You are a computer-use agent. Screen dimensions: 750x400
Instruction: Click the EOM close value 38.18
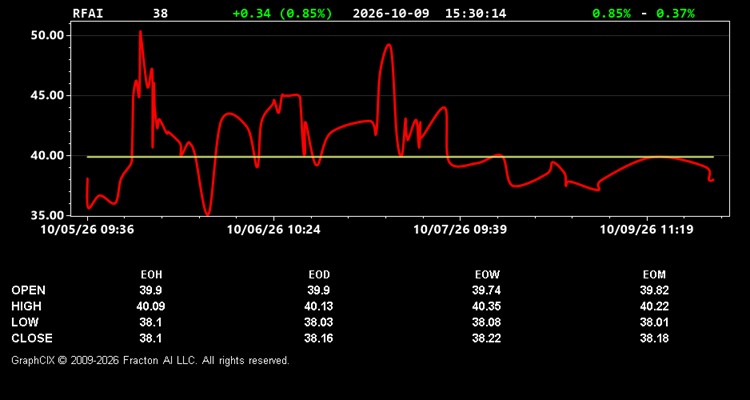654,338
